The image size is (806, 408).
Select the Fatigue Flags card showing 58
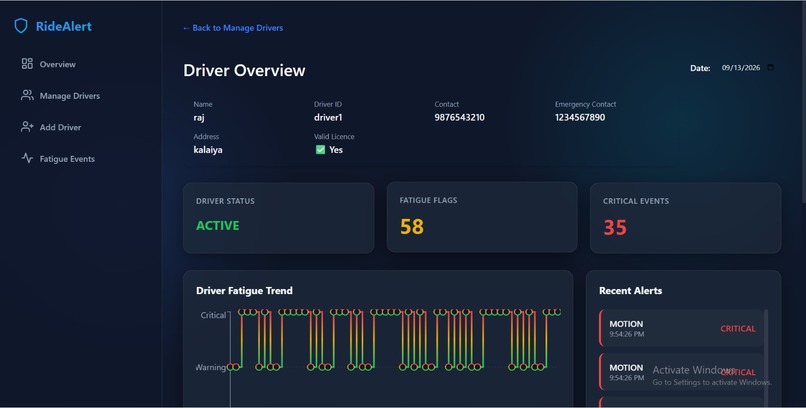482,217
